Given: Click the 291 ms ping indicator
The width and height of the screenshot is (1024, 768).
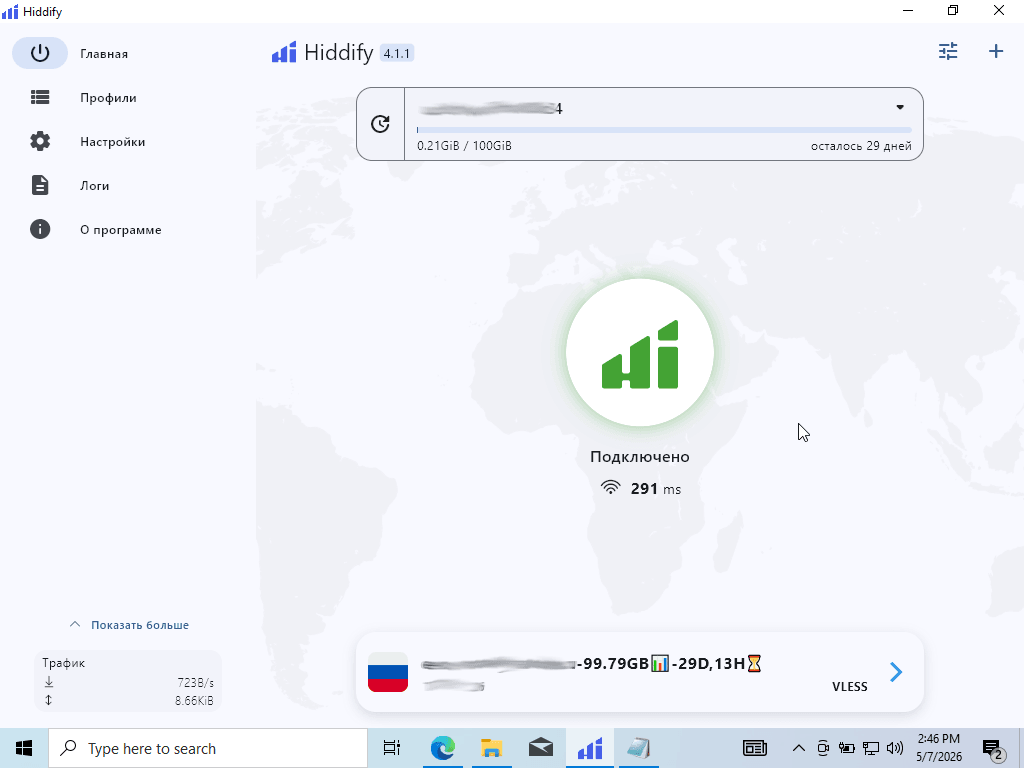Looking at the screenshot, I should point(656,488).
